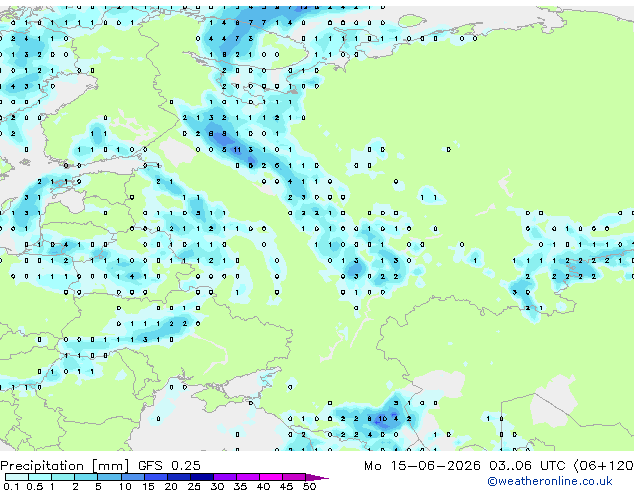This screenshot has height=490, width=634.
Task: Select the 15–20 mm legend swatch
Action: (x=155, y=477)
